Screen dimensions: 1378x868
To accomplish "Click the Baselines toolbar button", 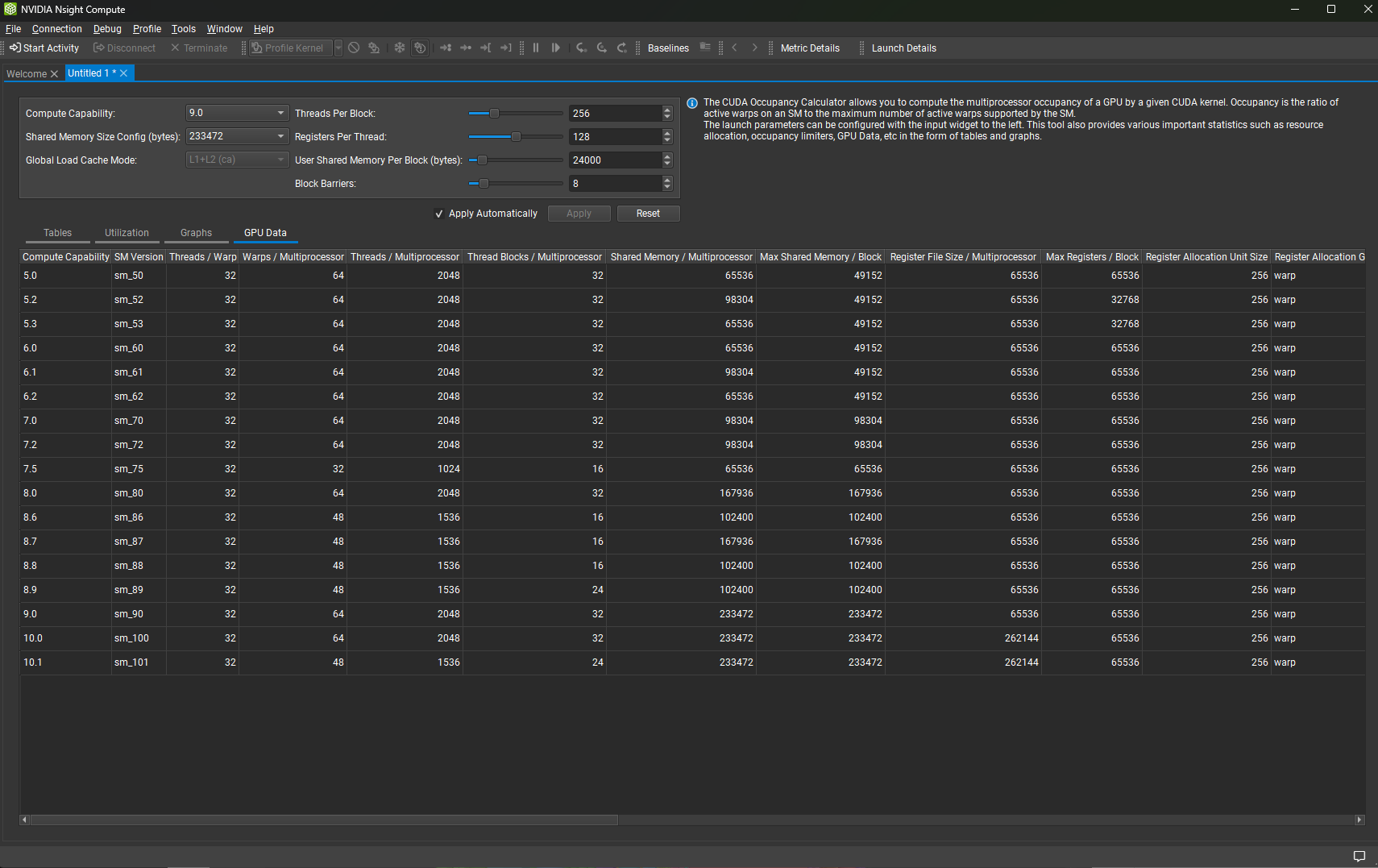I will point(667,48).
